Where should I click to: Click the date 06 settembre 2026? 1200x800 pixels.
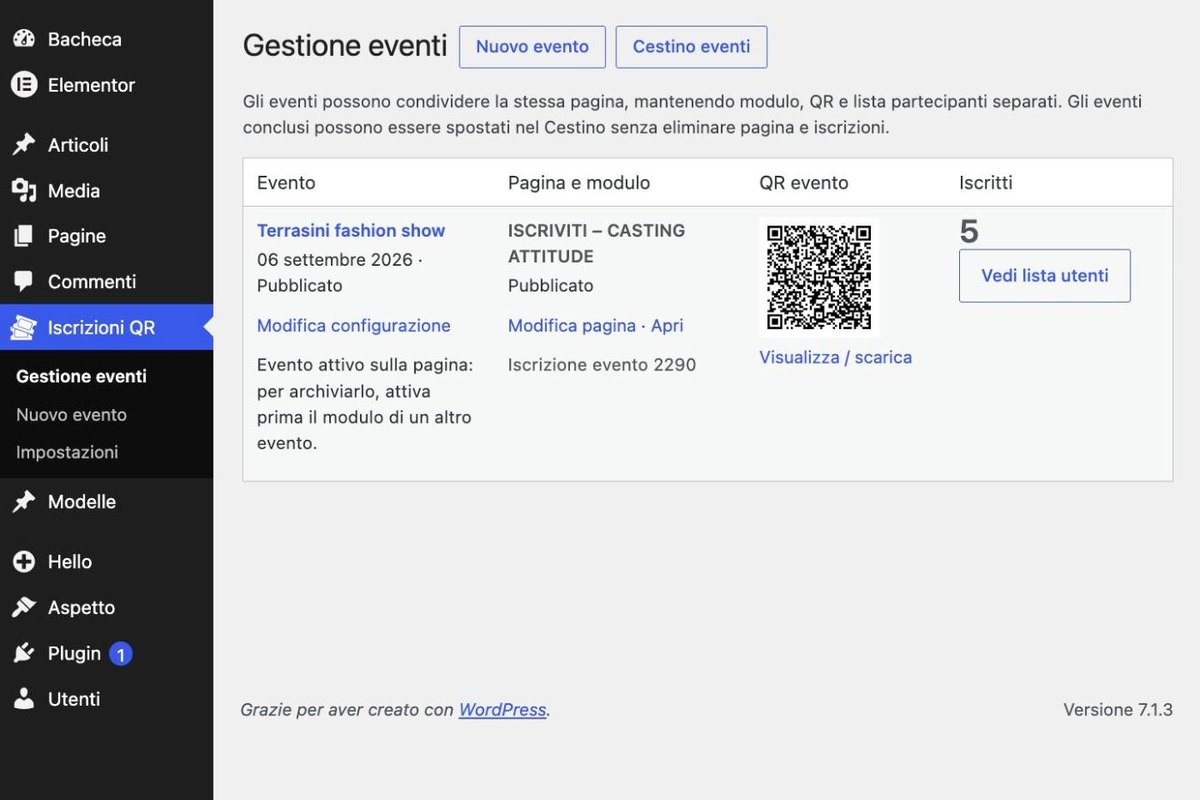point(335,259)
